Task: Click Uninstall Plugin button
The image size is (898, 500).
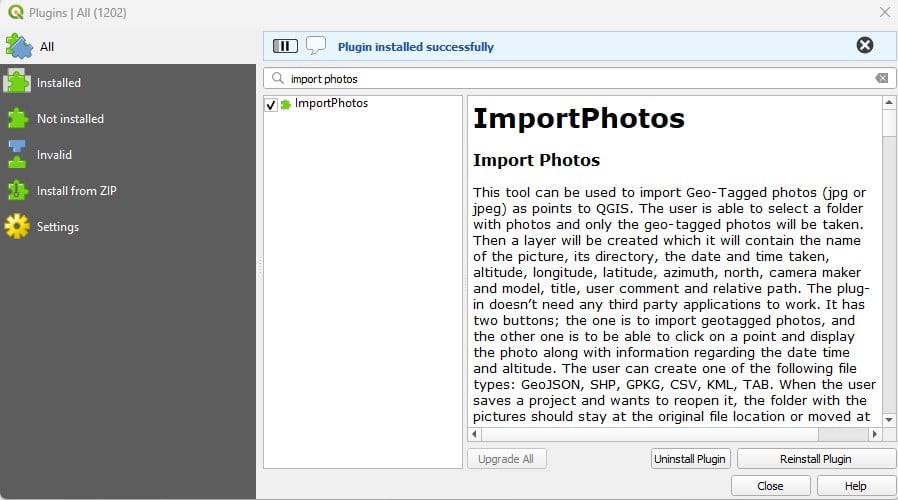Action: 690,459
